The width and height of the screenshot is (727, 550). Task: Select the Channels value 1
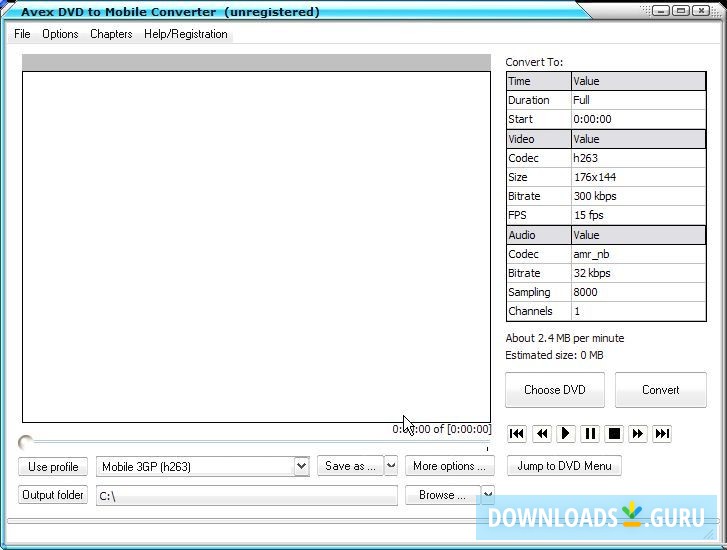point(638,311)
